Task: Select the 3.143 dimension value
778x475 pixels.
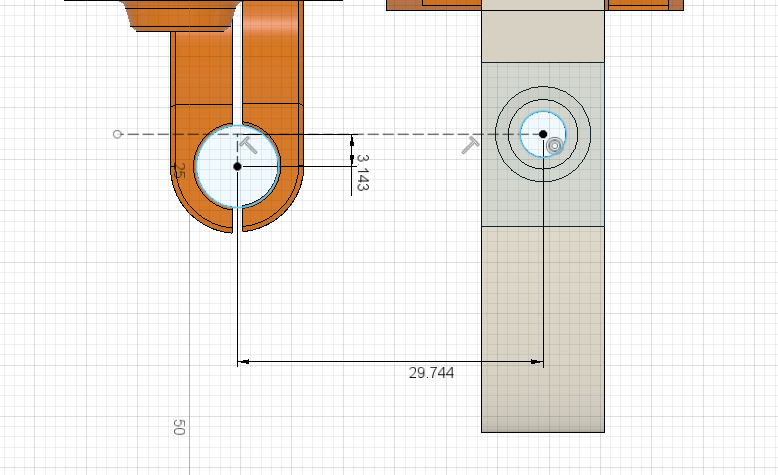Action: point(363,173)
